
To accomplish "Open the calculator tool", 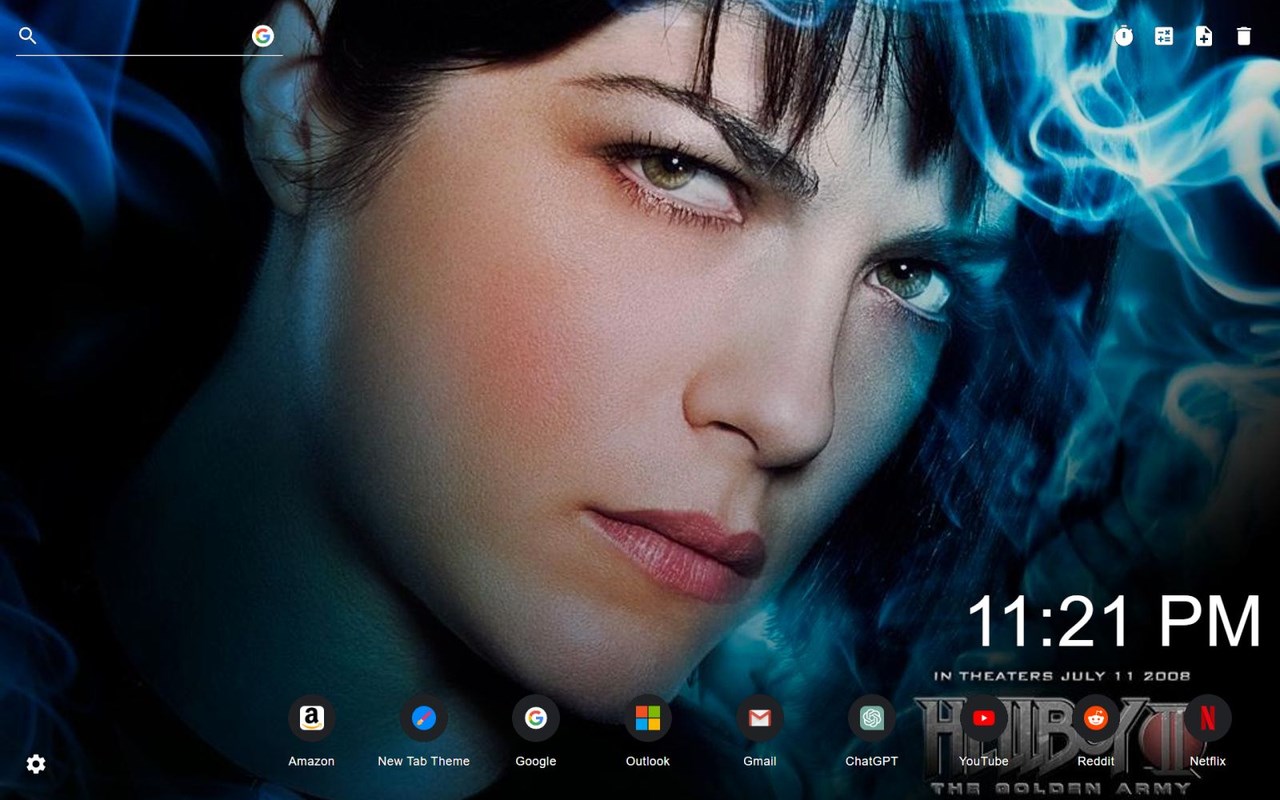I will point(1164,36).
